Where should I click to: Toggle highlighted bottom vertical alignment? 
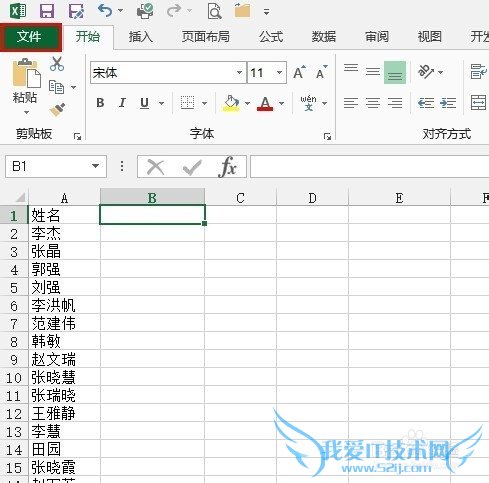click(395, 72)
